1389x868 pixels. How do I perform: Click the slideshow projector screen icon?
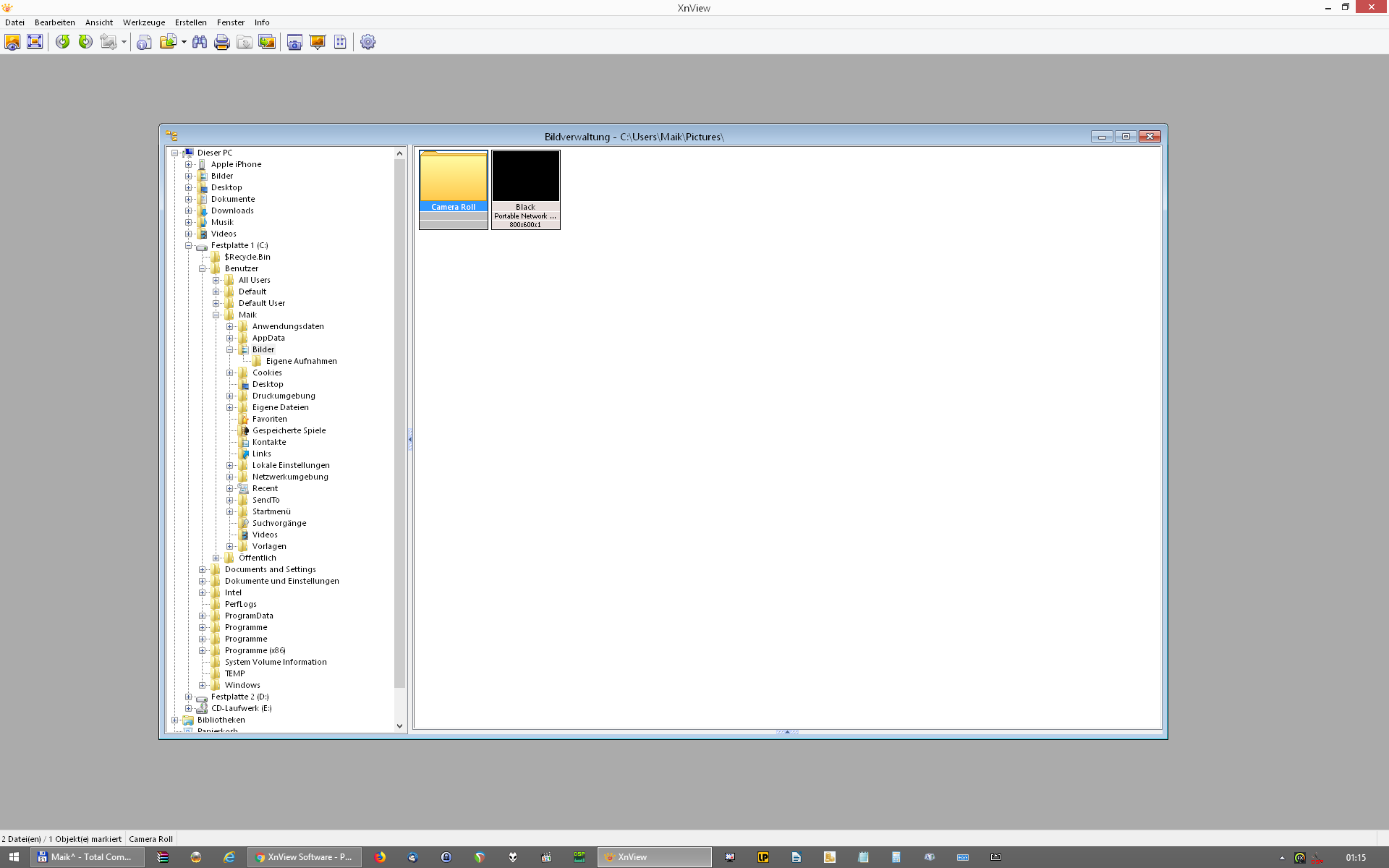(318, 42)
